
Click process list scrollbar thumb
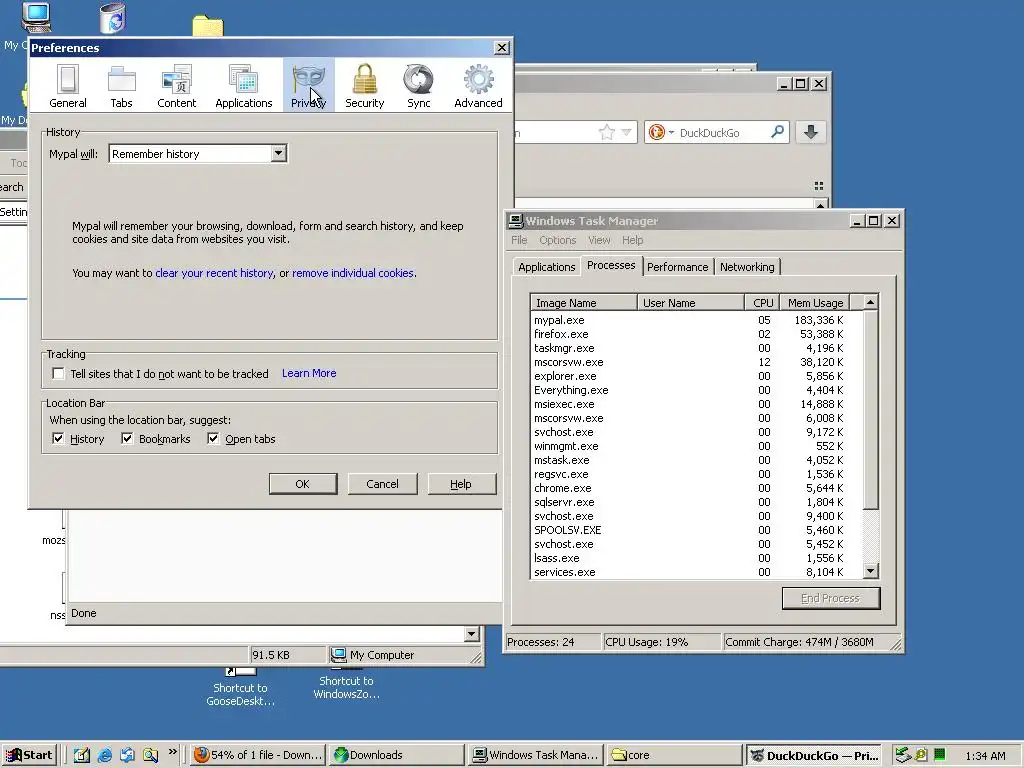click(x=871, y=409)
